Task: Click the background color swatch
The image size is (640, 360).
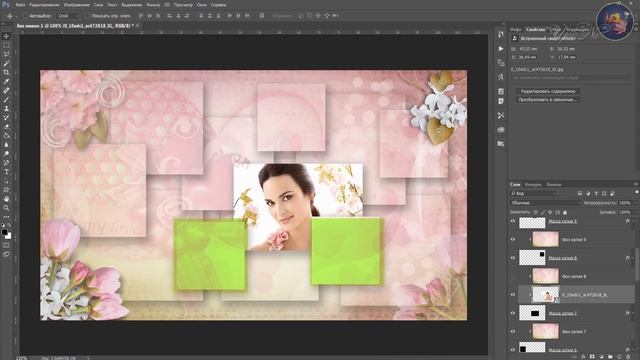Action: 9,236
